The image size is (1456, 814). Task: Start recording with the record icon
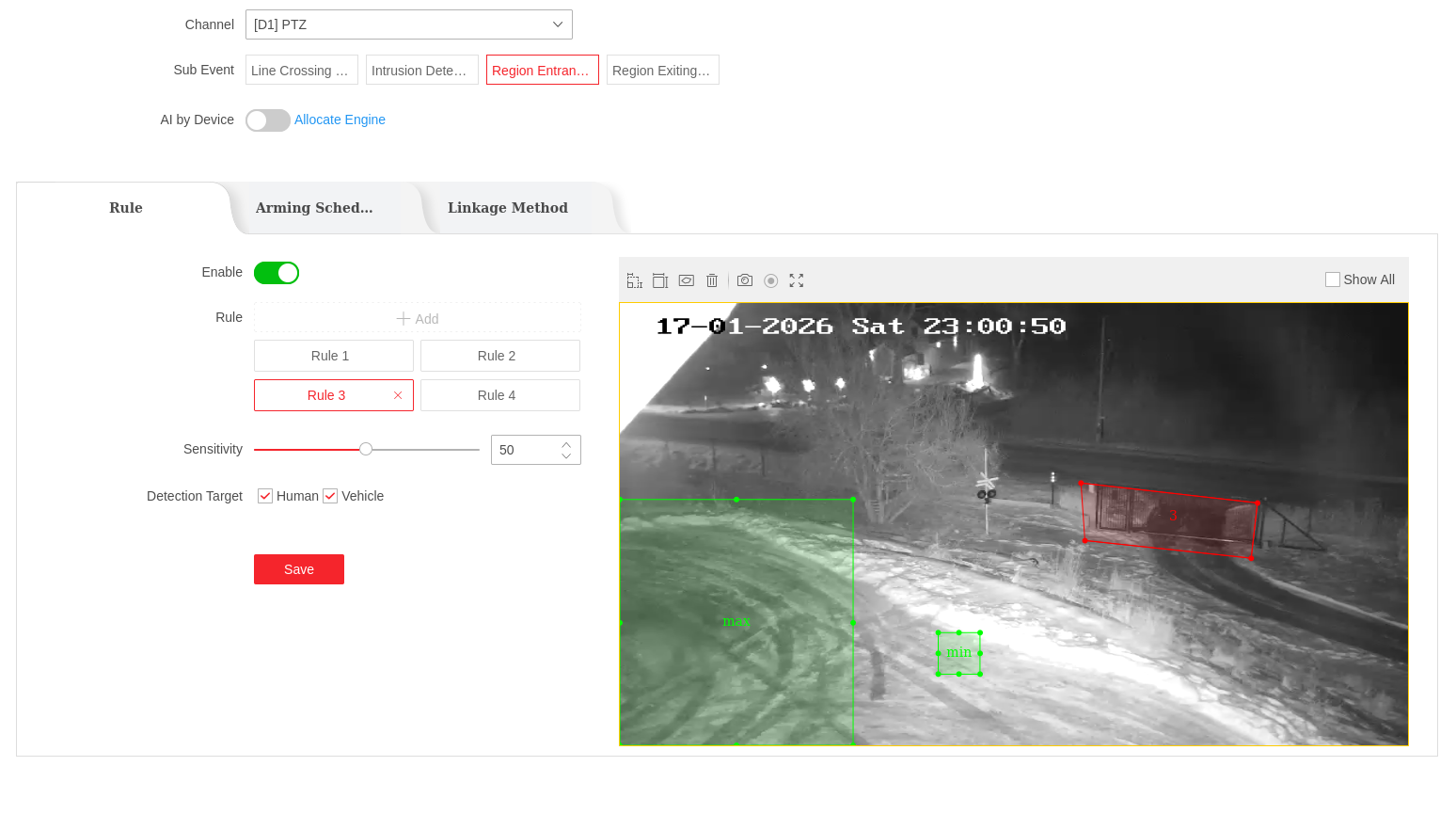click(771, 280)
